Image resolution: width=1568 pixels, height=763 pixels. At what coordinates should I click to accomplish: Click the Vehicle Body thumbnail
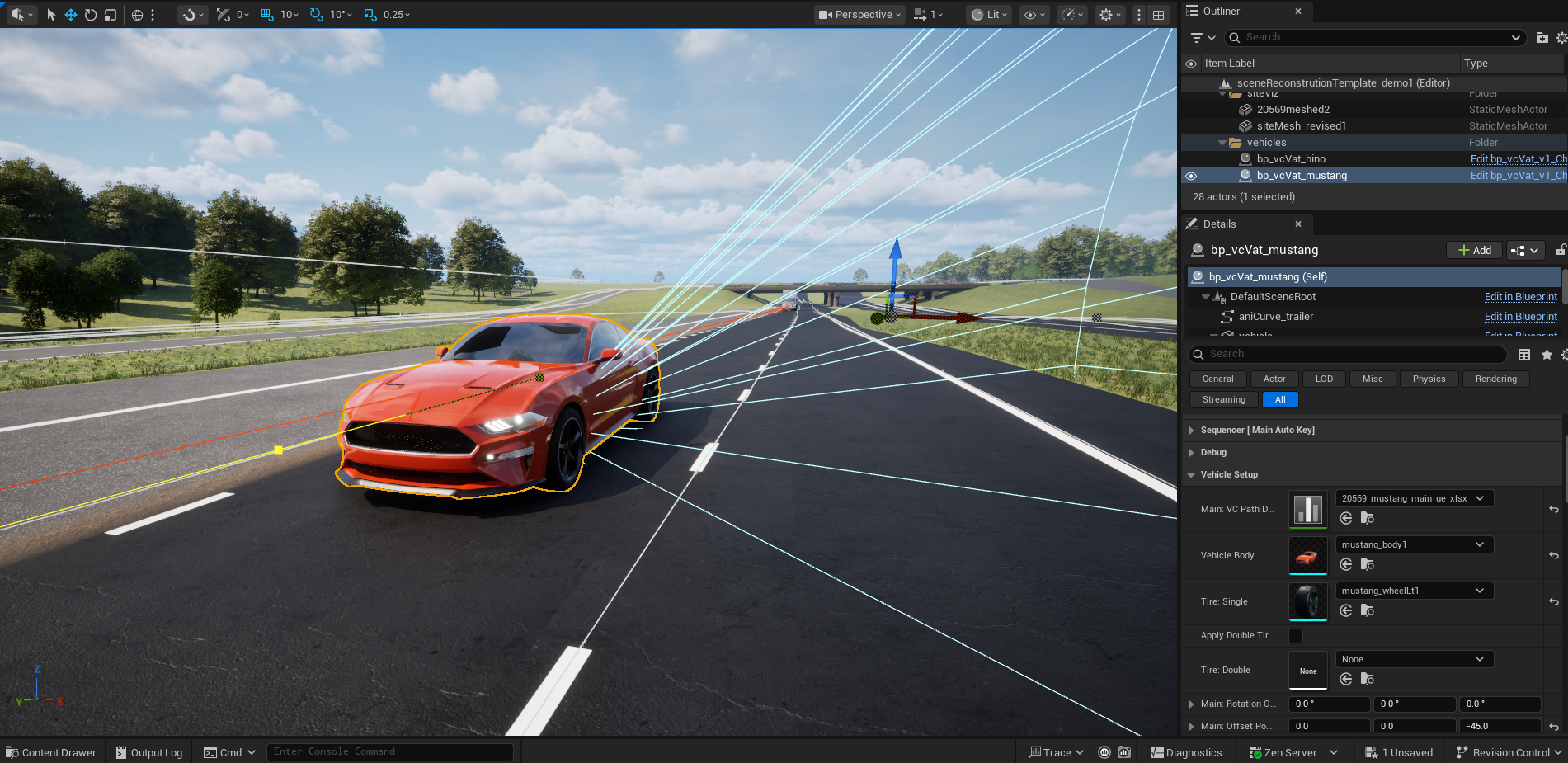pyautogui.click(x=1308, y=556)
